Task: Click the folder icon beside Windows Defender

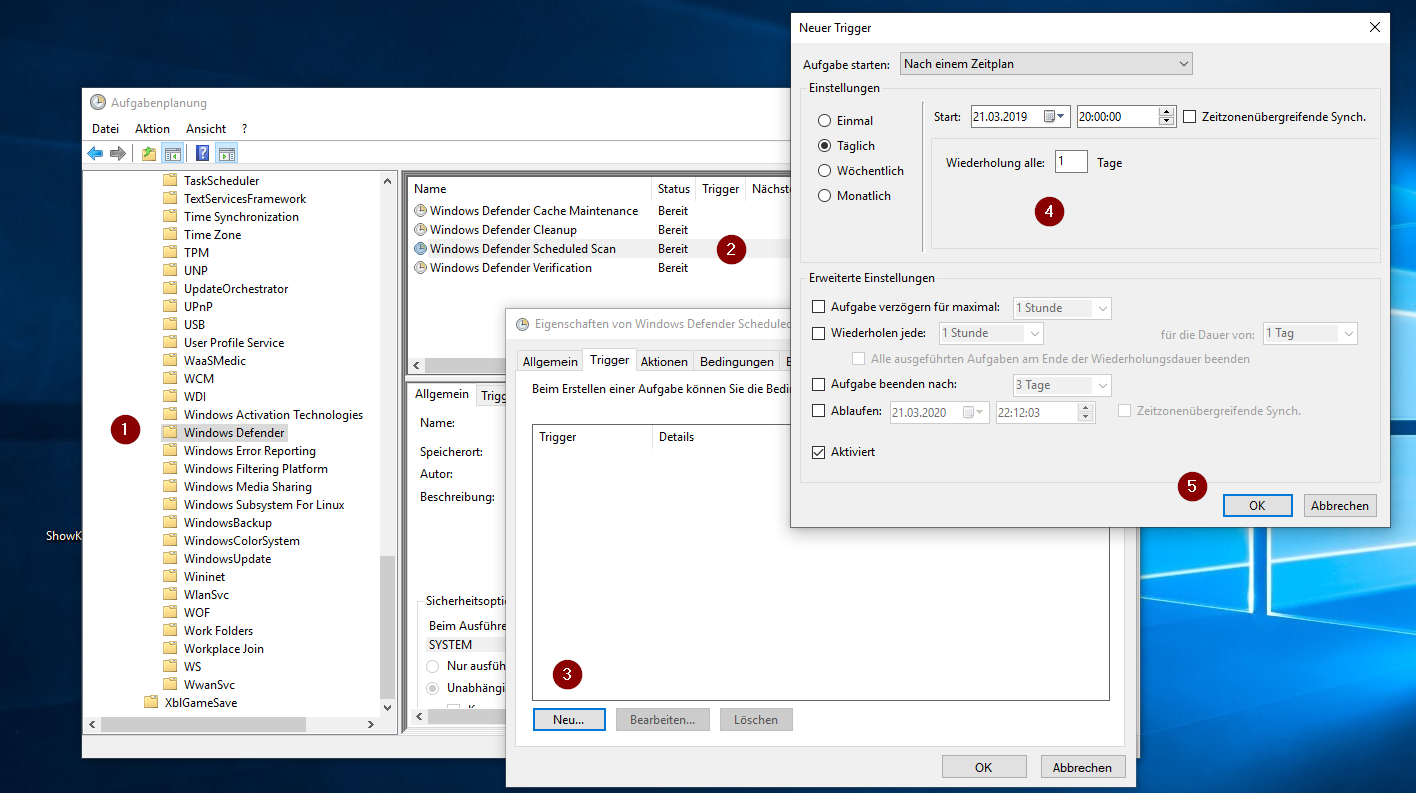Action: pos(169,433)
